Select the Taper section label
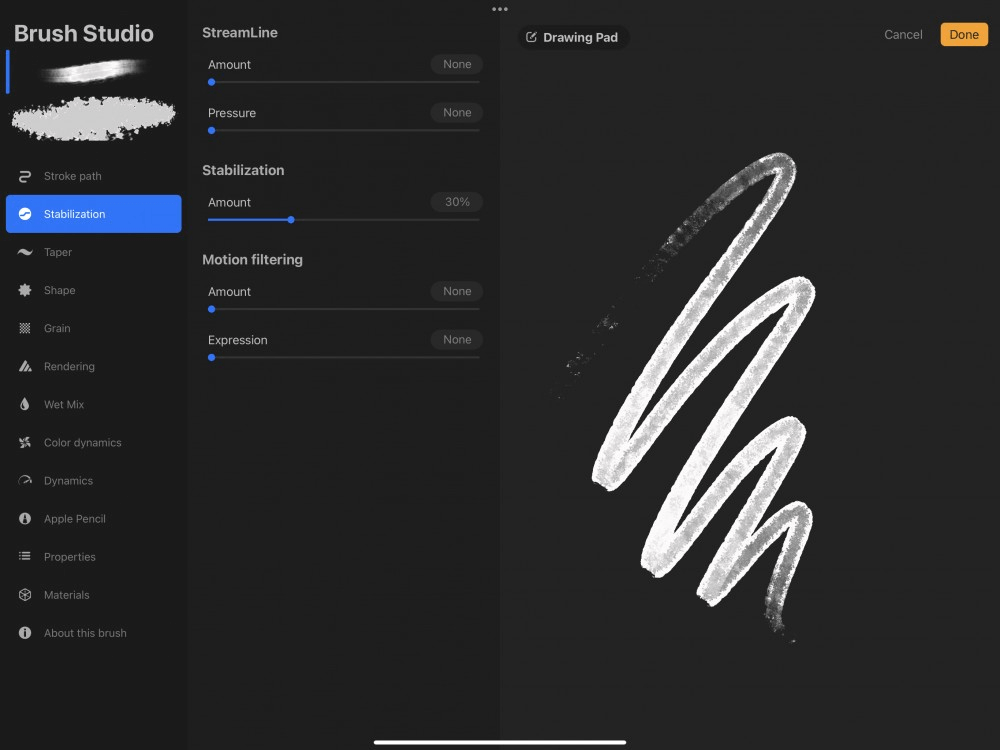Screen dimensions: 1000x750 coord(58,252)
